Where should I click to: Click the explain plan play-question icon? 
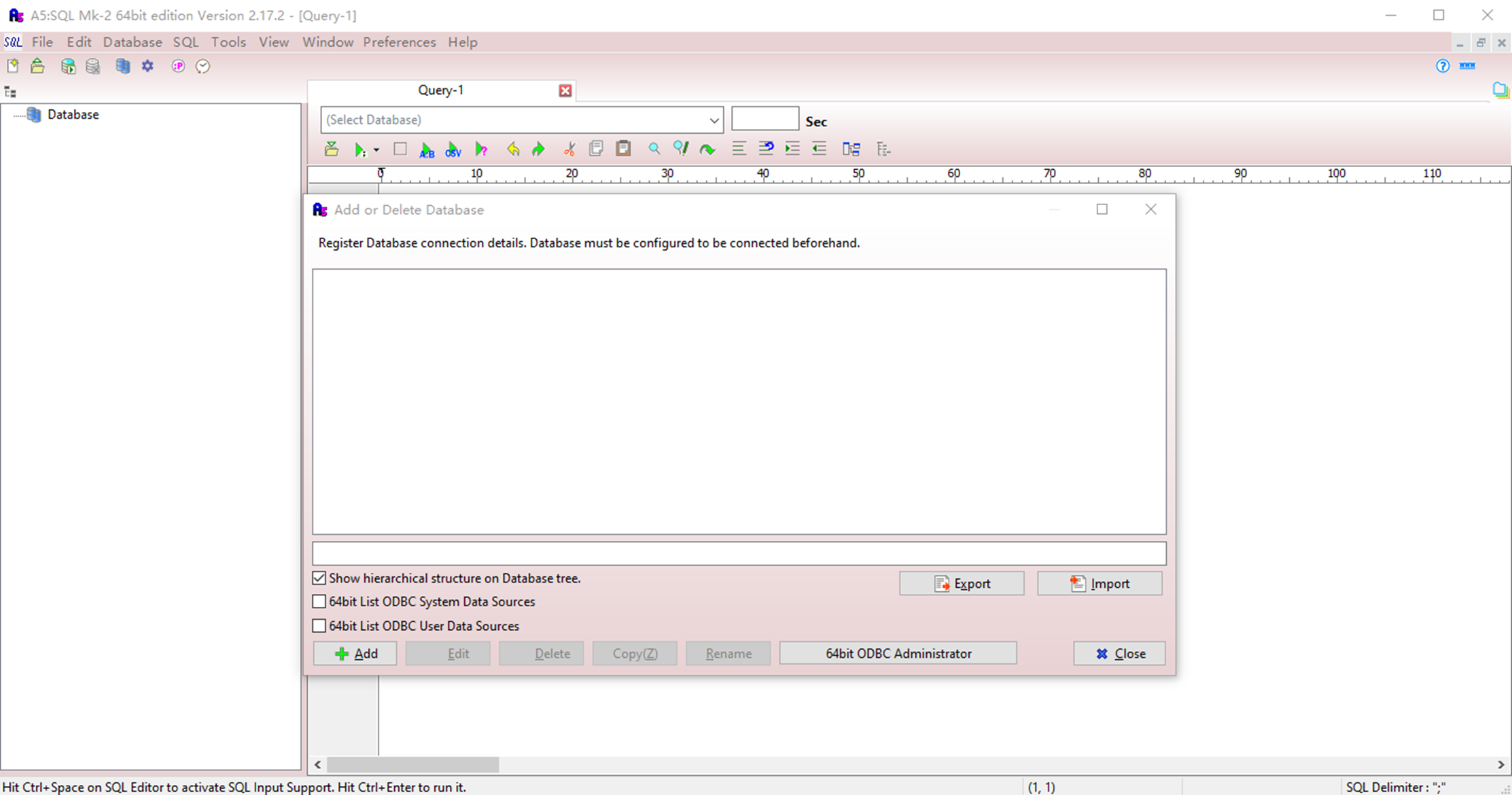[x=481, y=149]
